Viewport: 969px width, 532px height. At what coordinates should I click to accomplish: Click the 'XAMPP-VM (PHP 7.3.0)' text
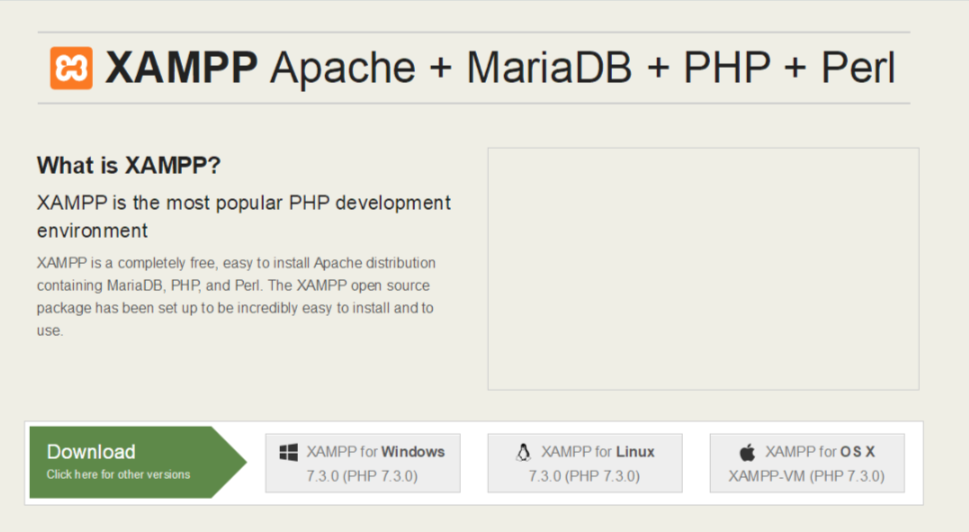pos(806,476)
